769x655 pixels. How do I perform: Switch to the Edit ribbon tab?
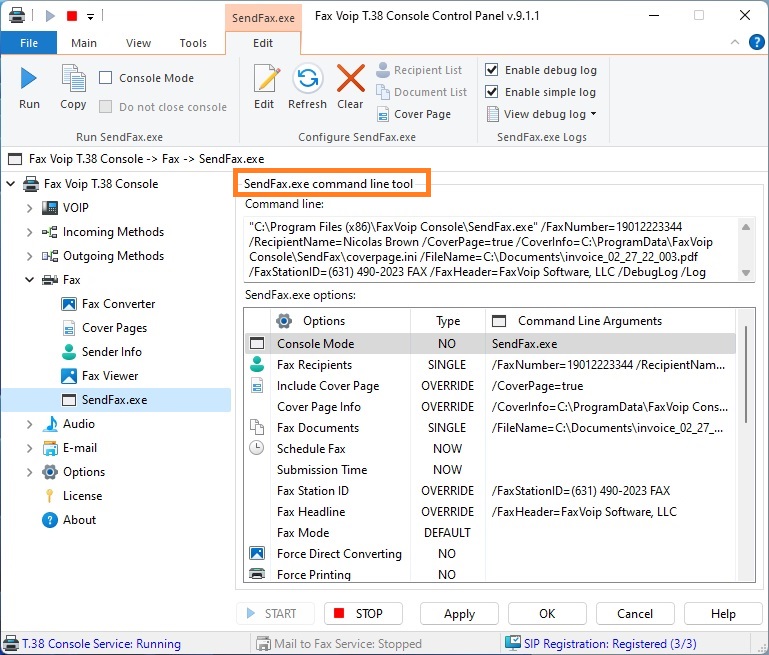tap(263, 43)
